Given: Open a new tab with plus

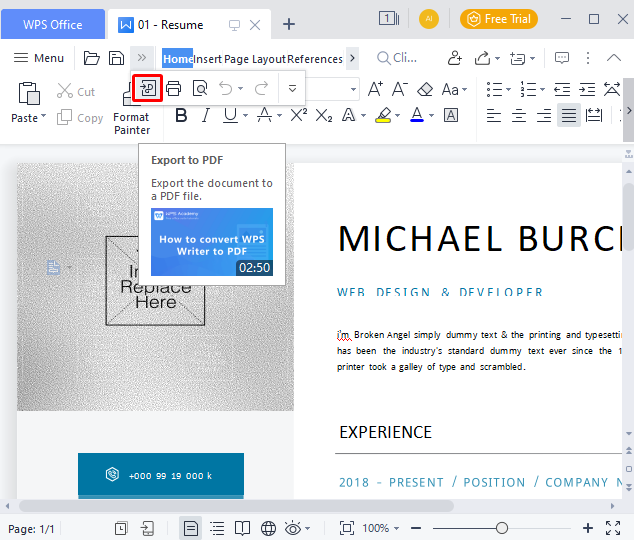Looking at the screenshot, I should click(289, 24).
